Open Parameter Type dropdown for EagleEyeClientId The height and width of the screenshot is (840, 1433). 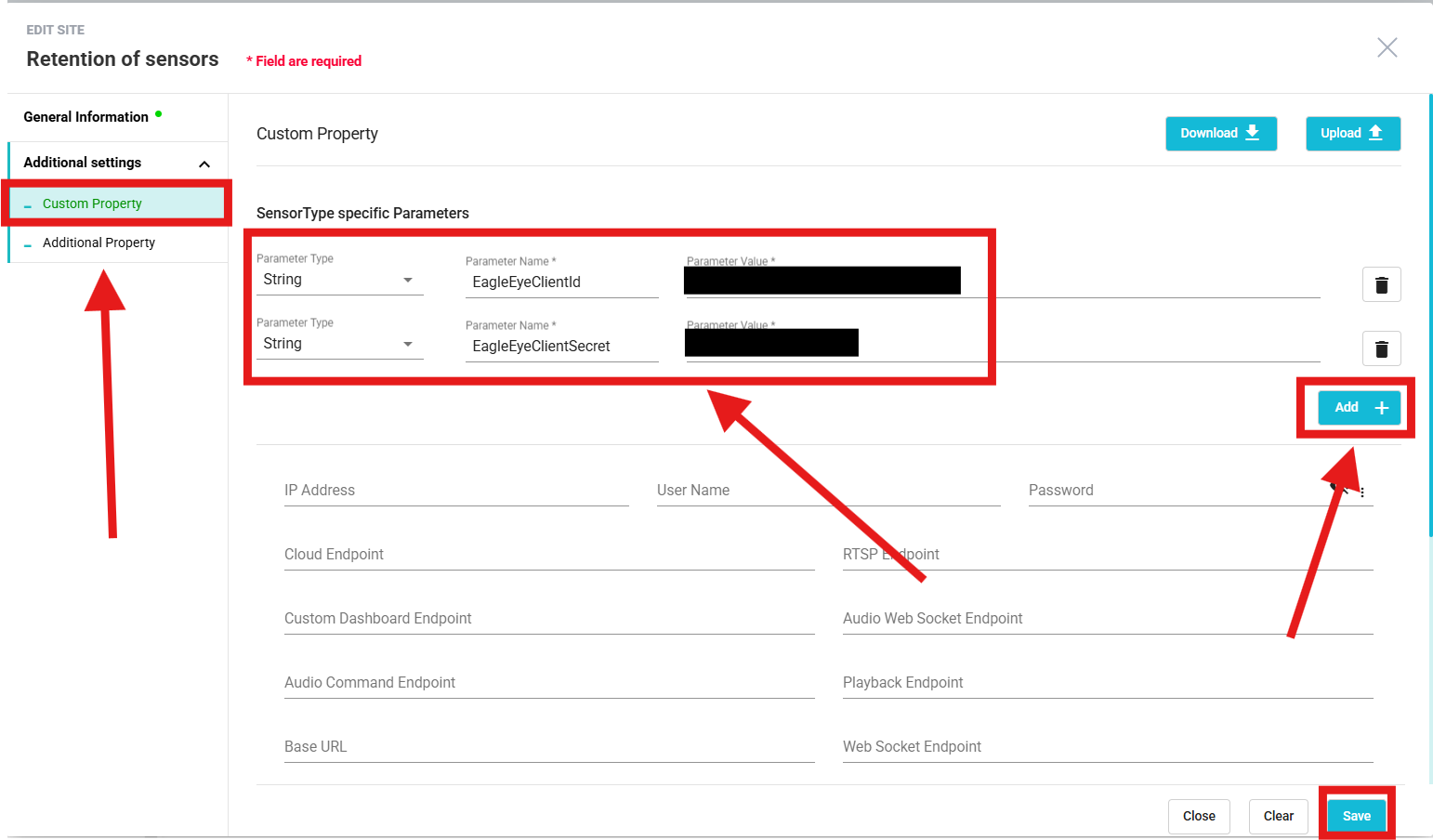pos(339,280)
